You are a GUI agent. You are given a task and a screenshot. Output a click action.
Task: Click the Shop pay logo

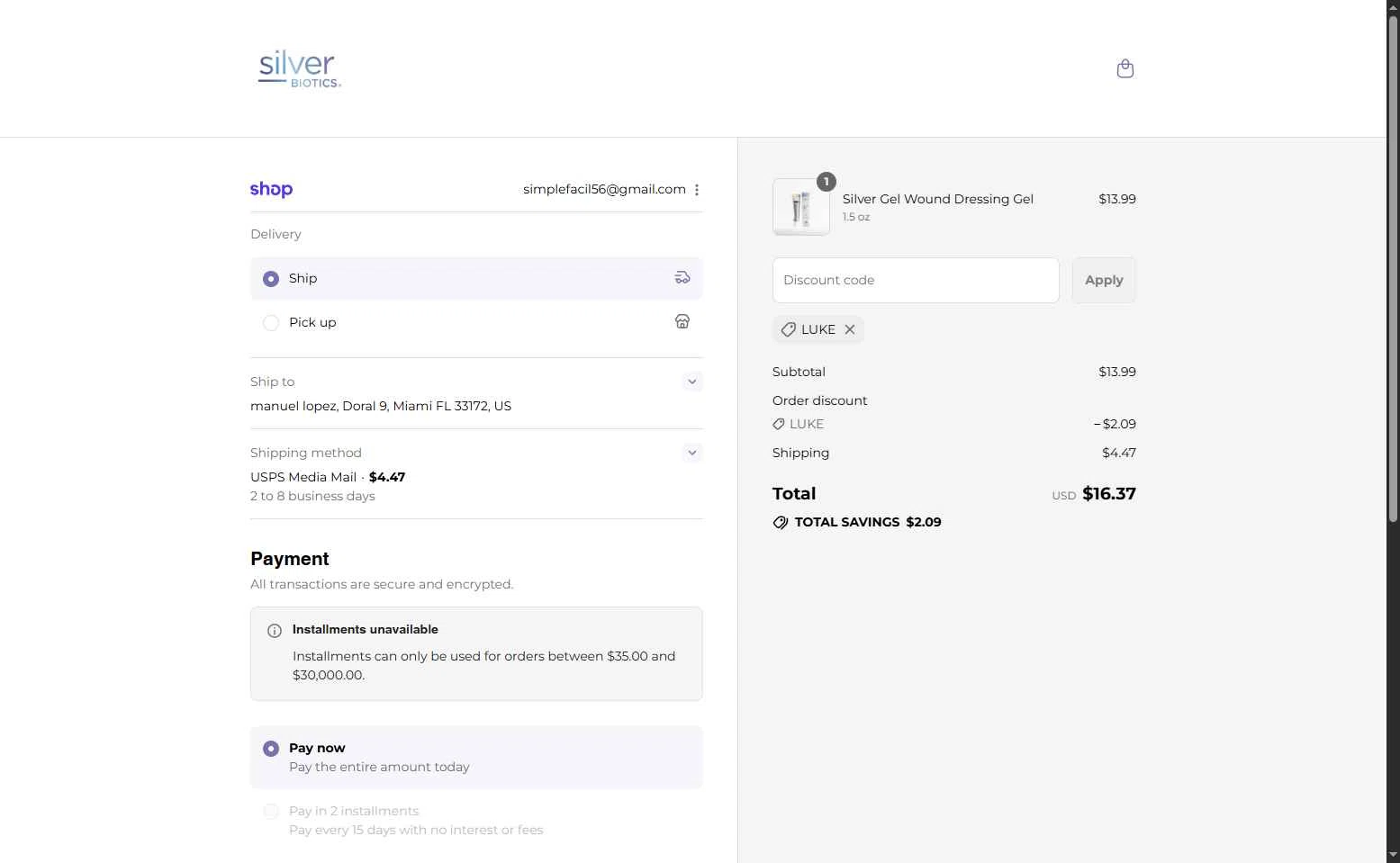click(x=271, y=189)
